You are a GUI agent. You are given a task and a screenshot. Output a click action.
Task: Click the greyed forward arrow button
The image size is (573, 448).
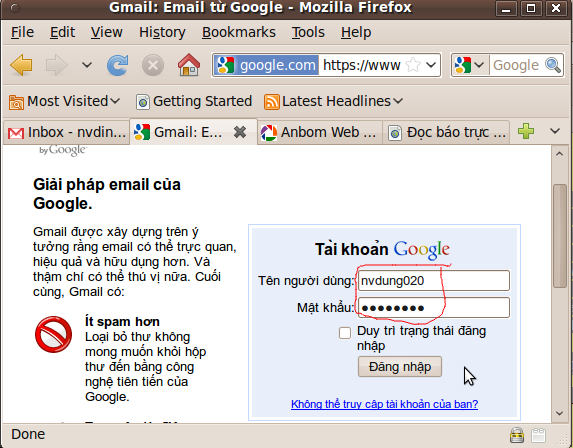[56, 65]
